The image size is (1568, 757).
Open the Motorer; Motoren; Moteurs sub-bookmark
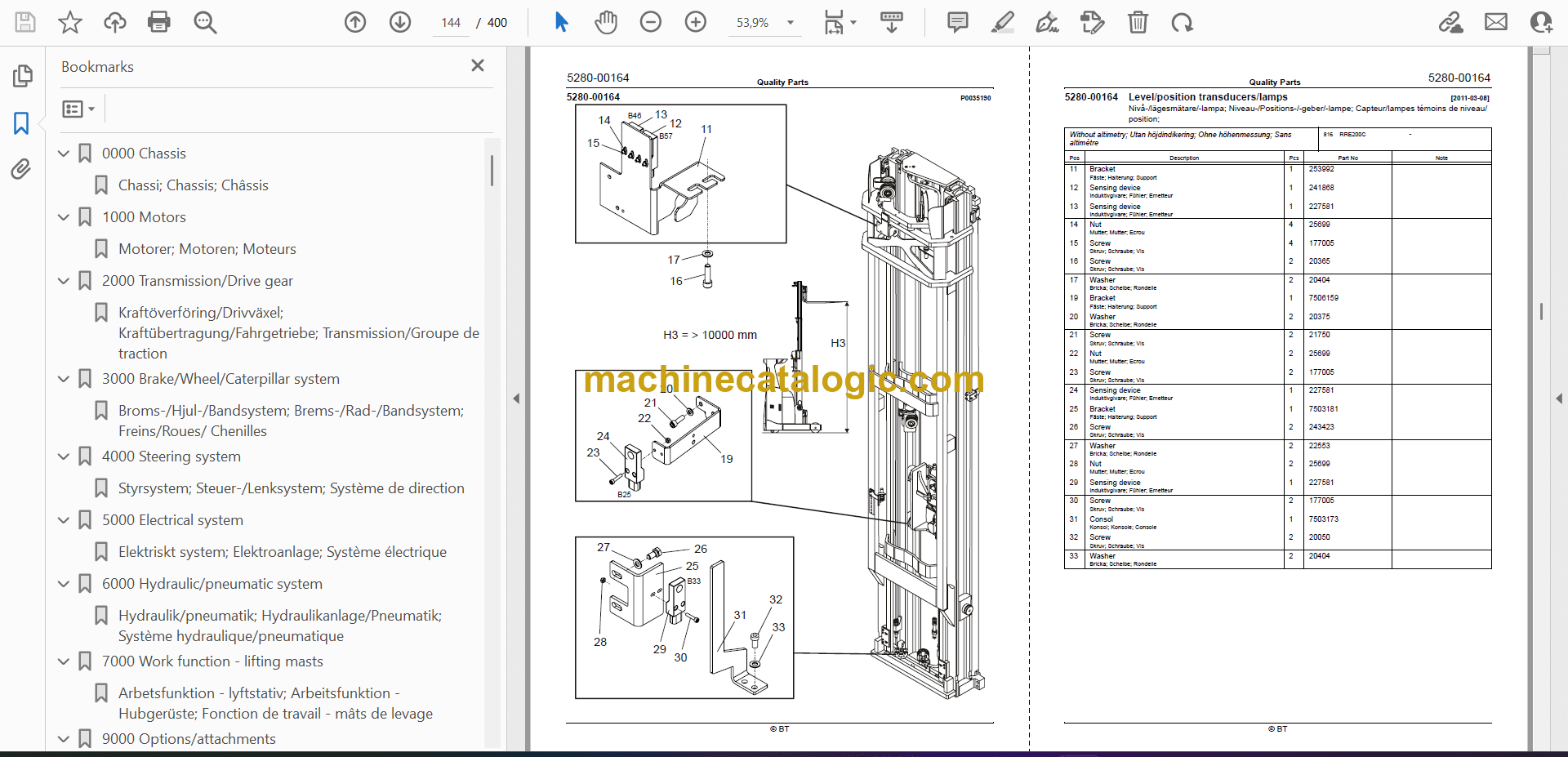tap(207, 249)
